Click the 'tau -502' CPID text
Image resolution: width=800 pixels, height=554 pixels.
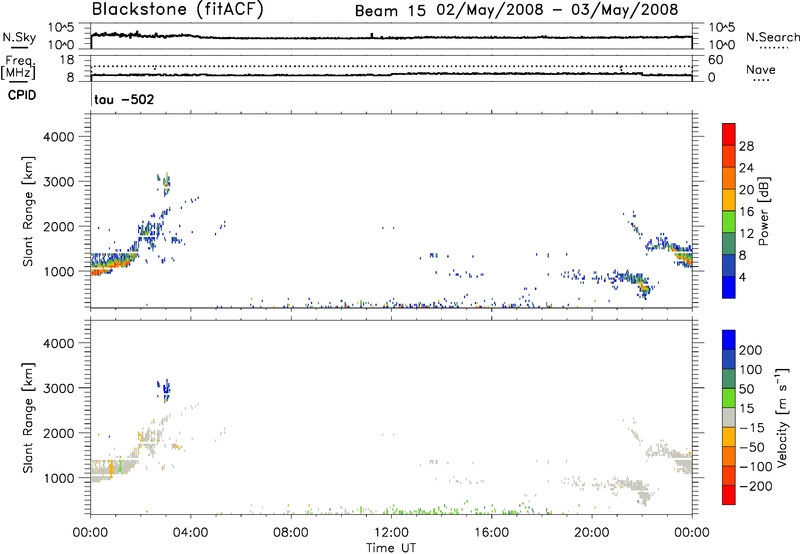(x=124, y=99)
